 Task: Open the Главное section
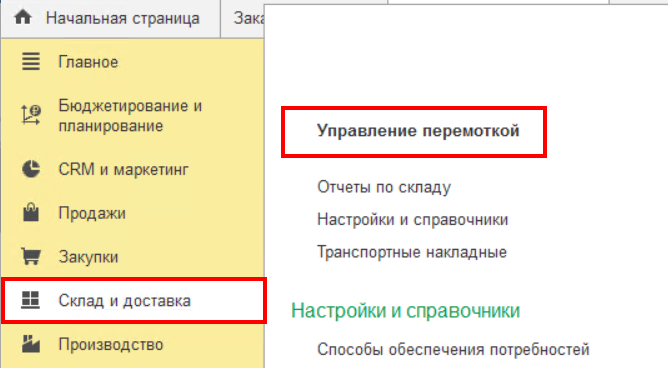tap(88, 62)
